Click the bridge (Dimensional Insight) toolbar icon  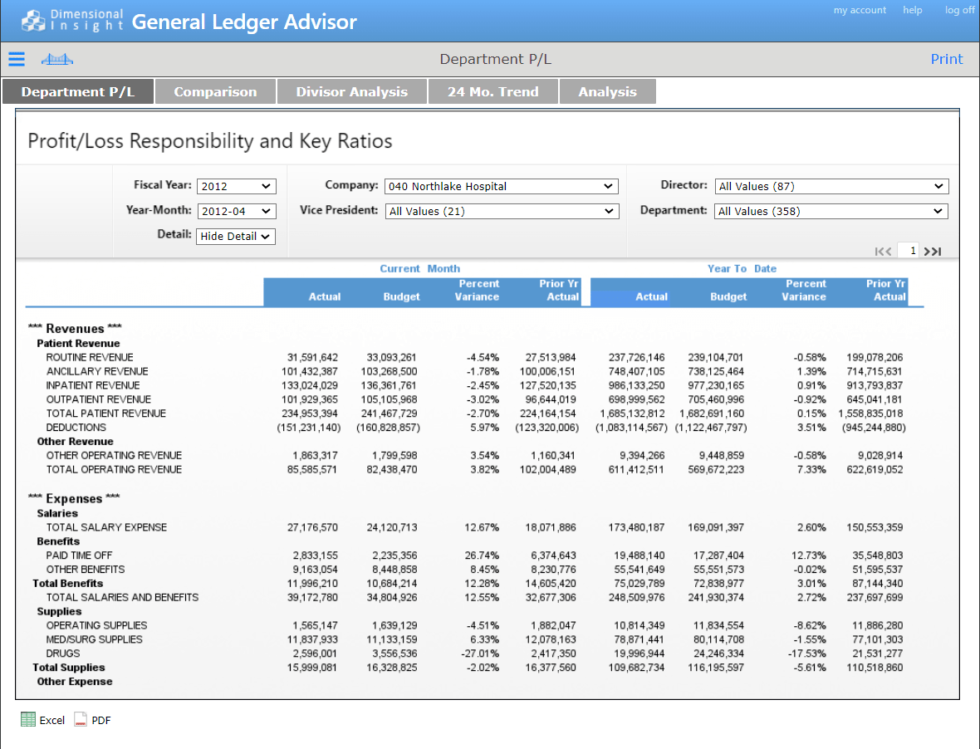tap(57, 59)
